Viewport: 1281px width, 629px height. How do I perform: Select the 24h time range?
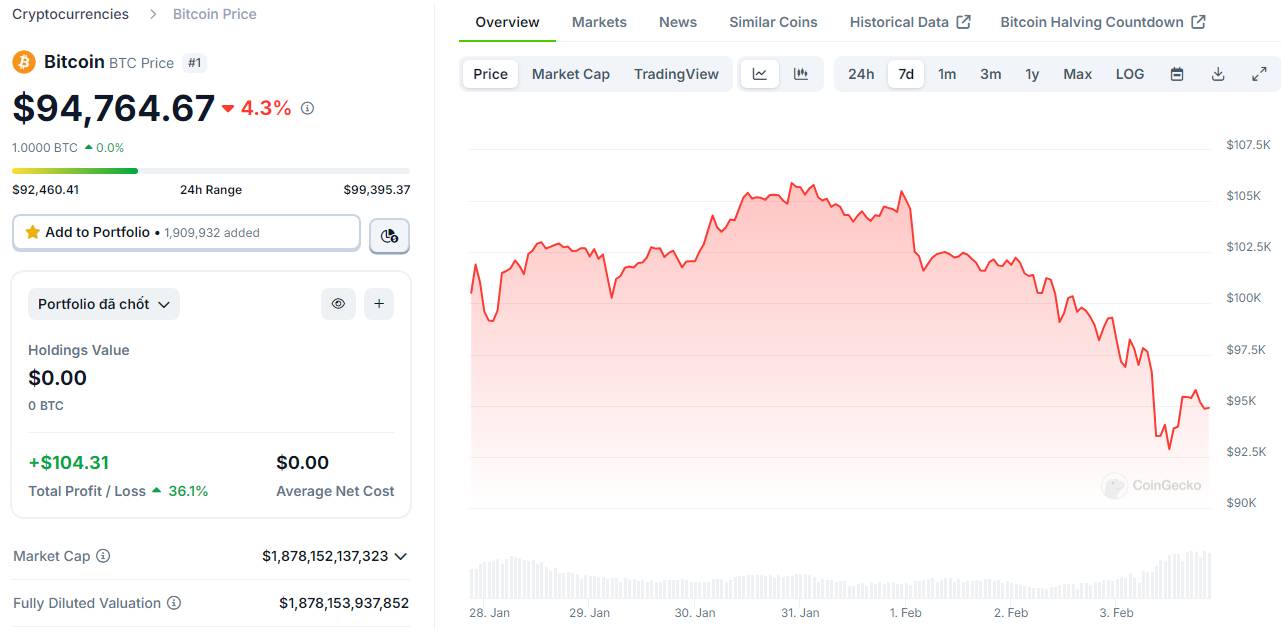[x=861, y=74]
